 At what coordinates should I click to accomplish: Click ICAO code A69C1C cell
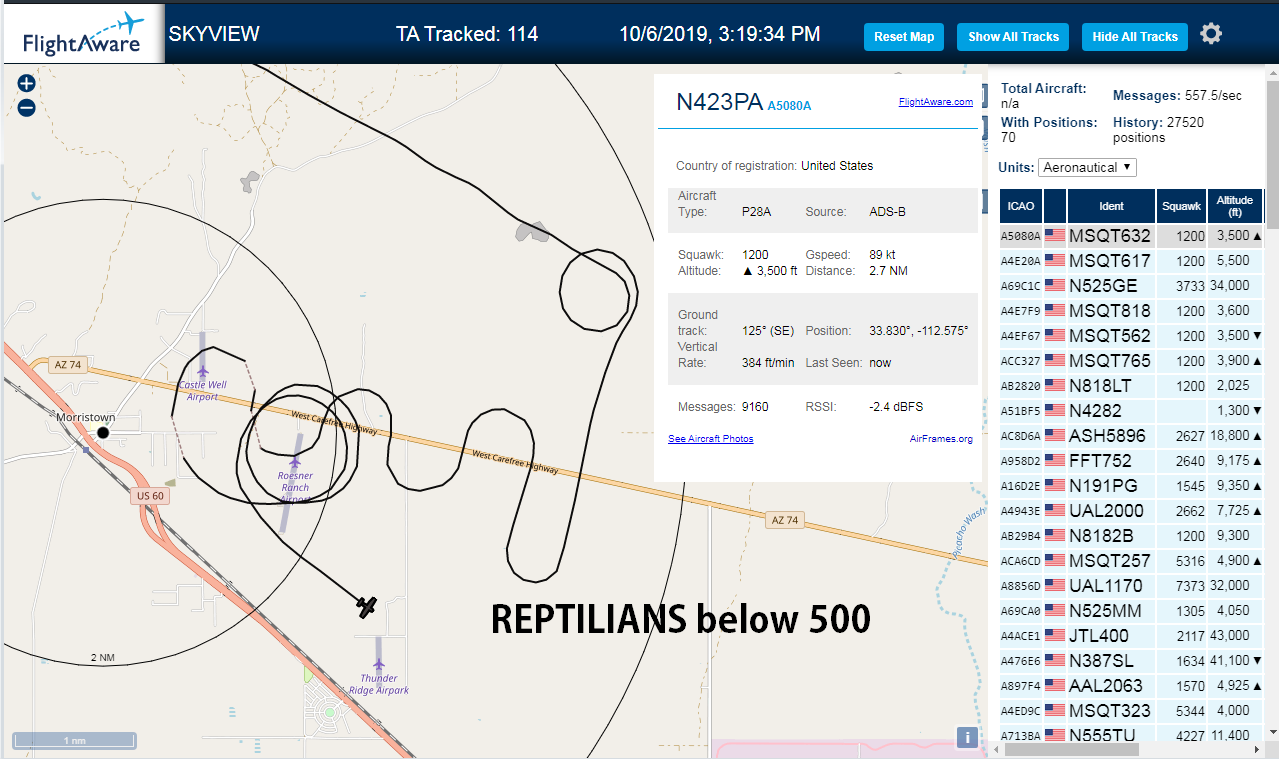[1021, 286]
